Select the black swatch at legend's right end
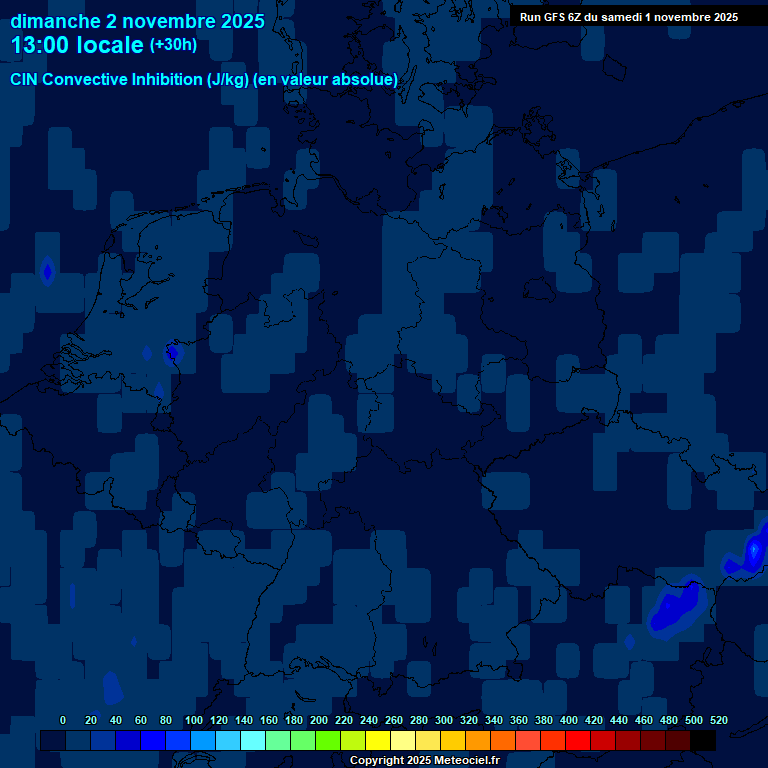This screenshot has width=768, height=768. pos(703,740)
